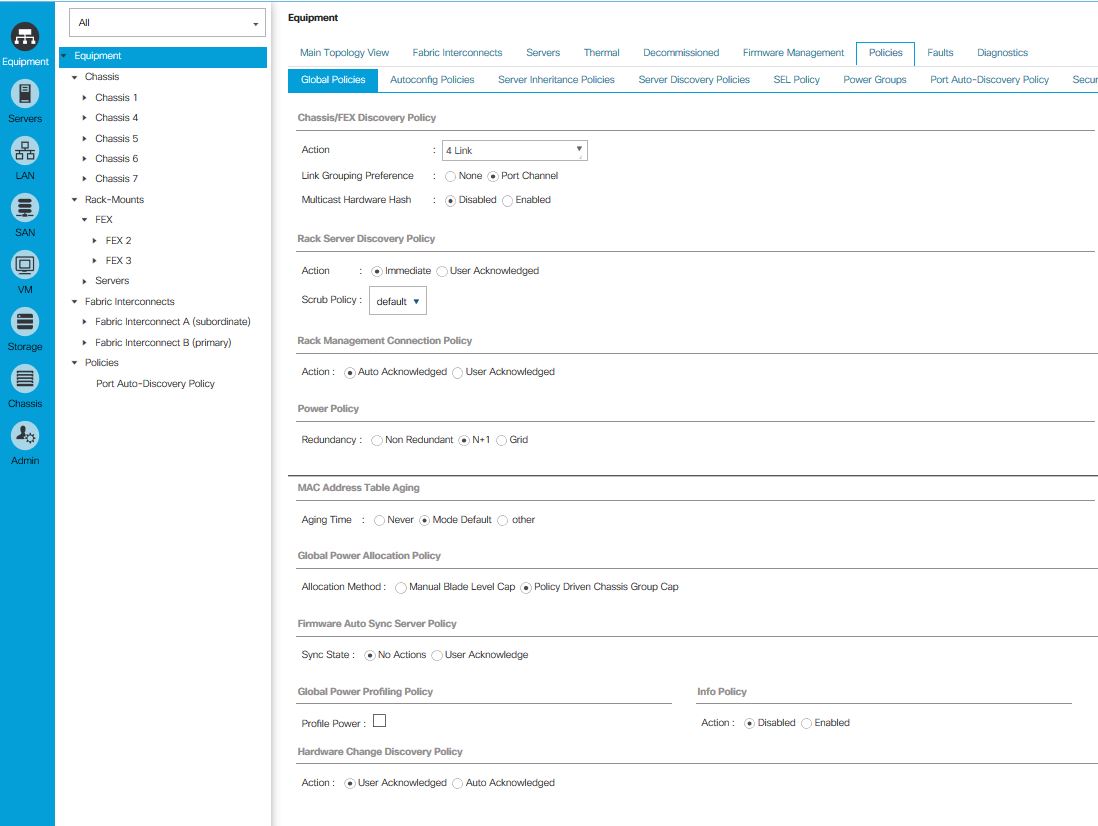Open the All filter combo box
Image resolution: width=1098 pixels, height=826 pixels.
pos(166,22)
